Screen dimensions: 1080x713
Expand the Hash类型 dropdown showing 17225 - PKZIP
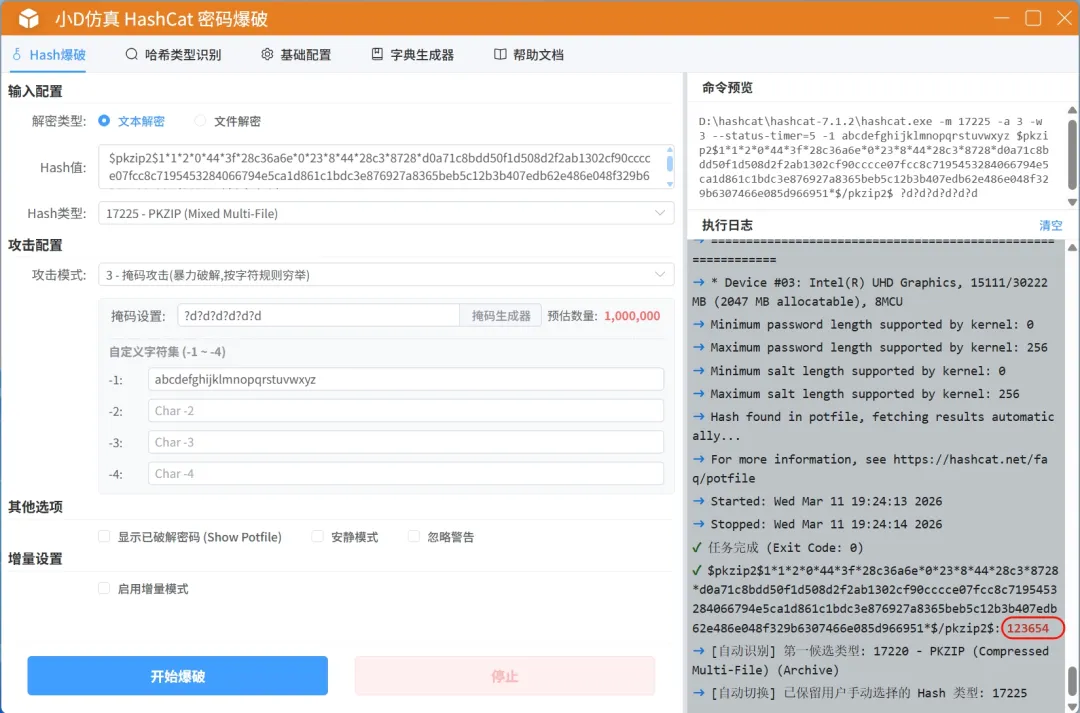pos(386,213)
